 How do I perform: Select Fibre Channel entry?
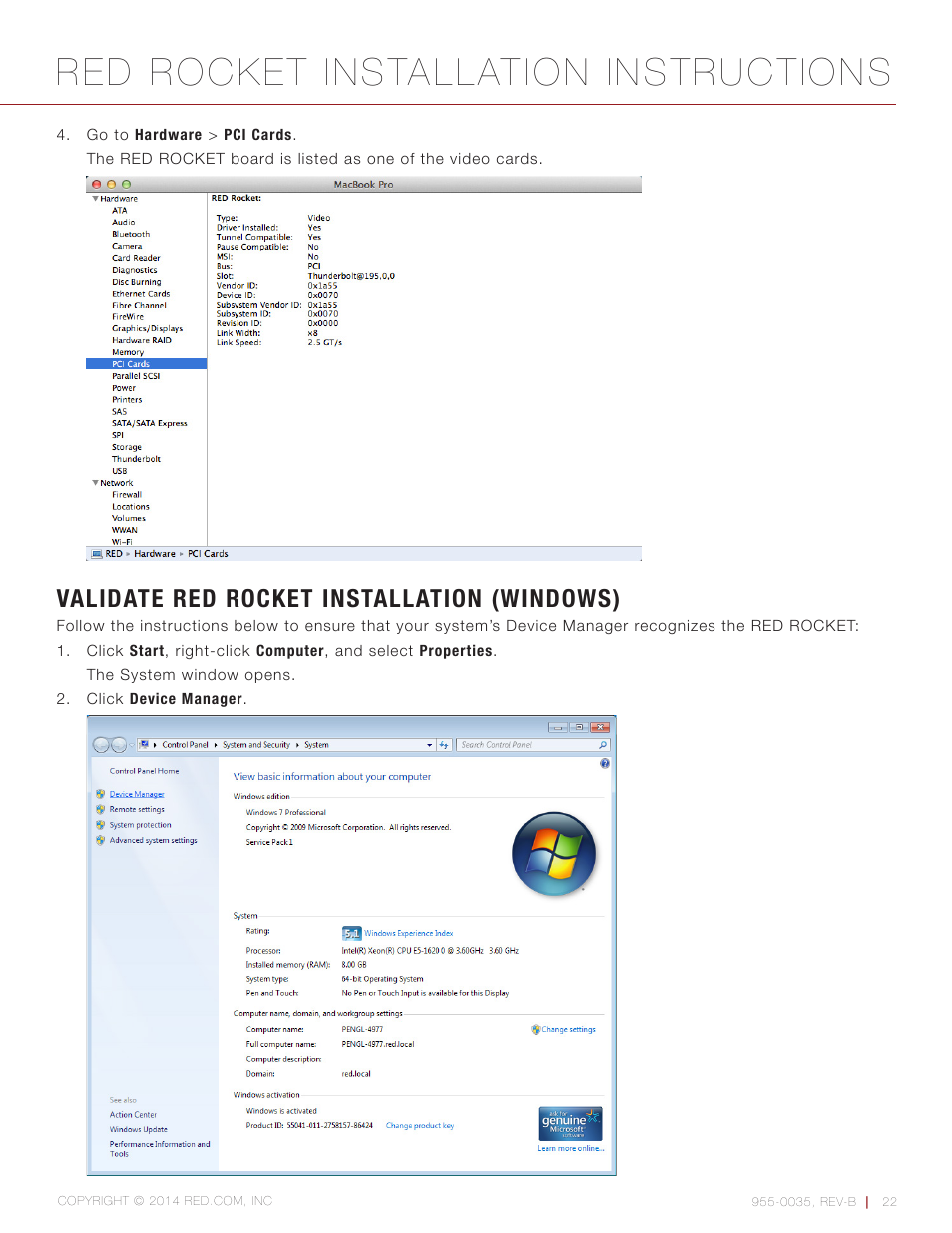click(139, 306)
